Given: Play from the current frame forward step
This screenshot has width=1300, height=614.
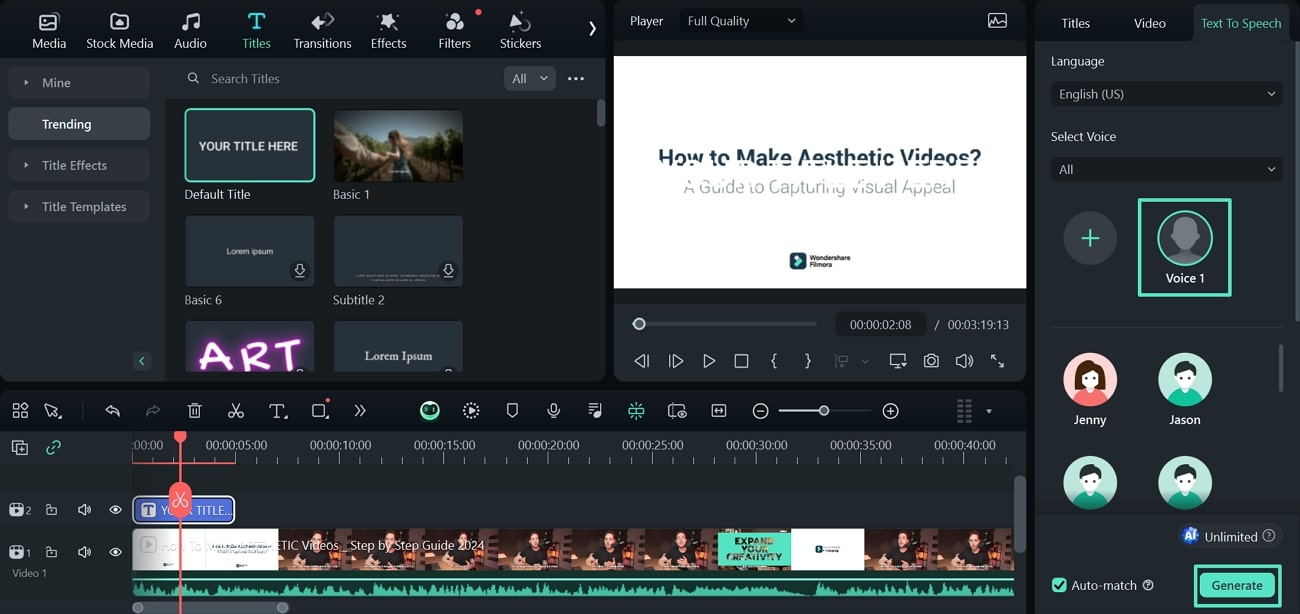Looking at the screenshot, I should tap(676, 361).
